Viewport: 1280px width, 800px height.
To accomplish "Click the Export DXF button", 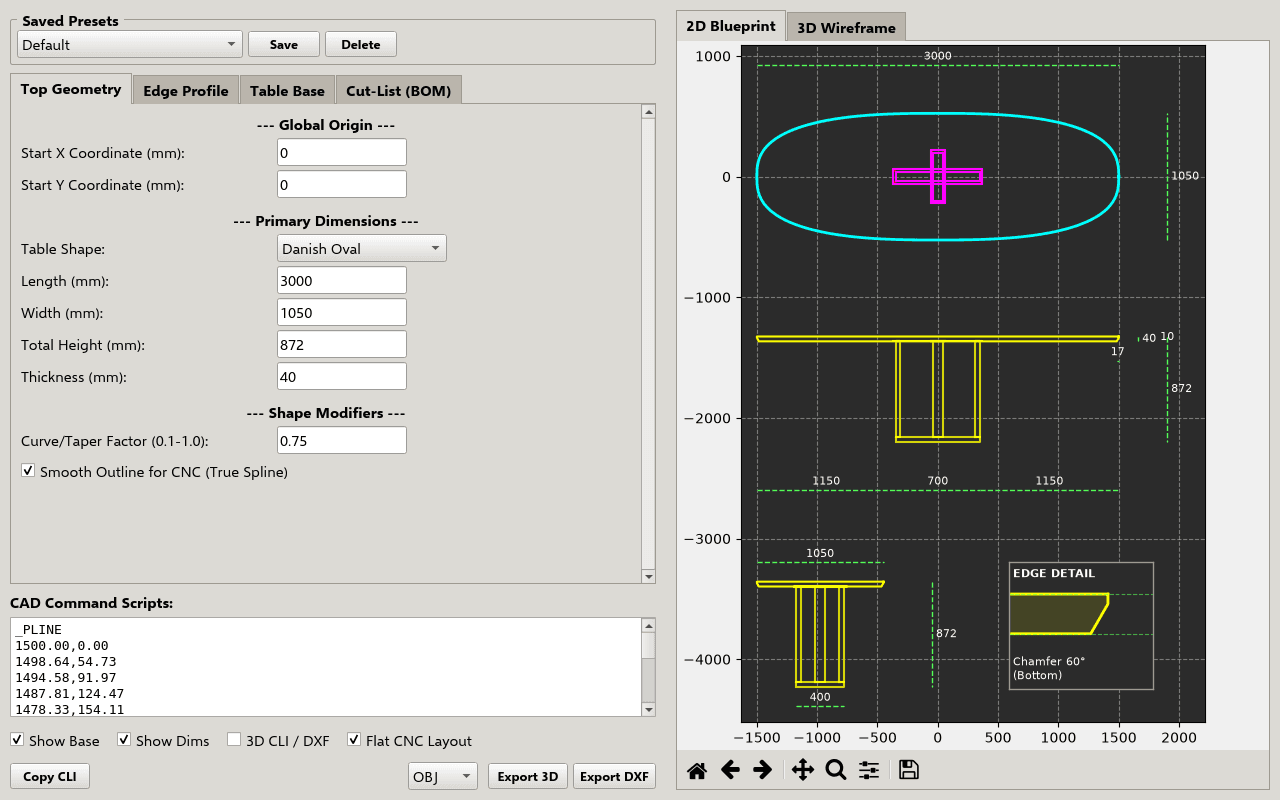I will coord(614,776).
